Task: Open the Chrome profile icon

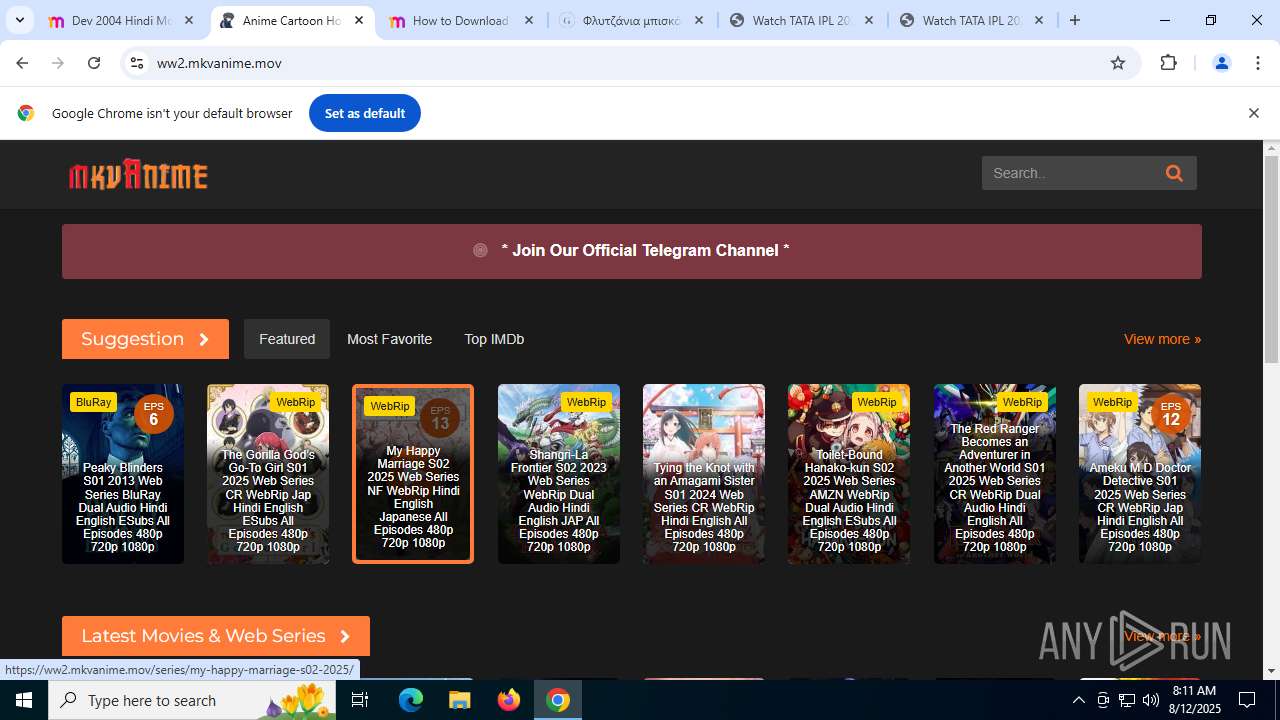Action: click(x=1221, y=63)
